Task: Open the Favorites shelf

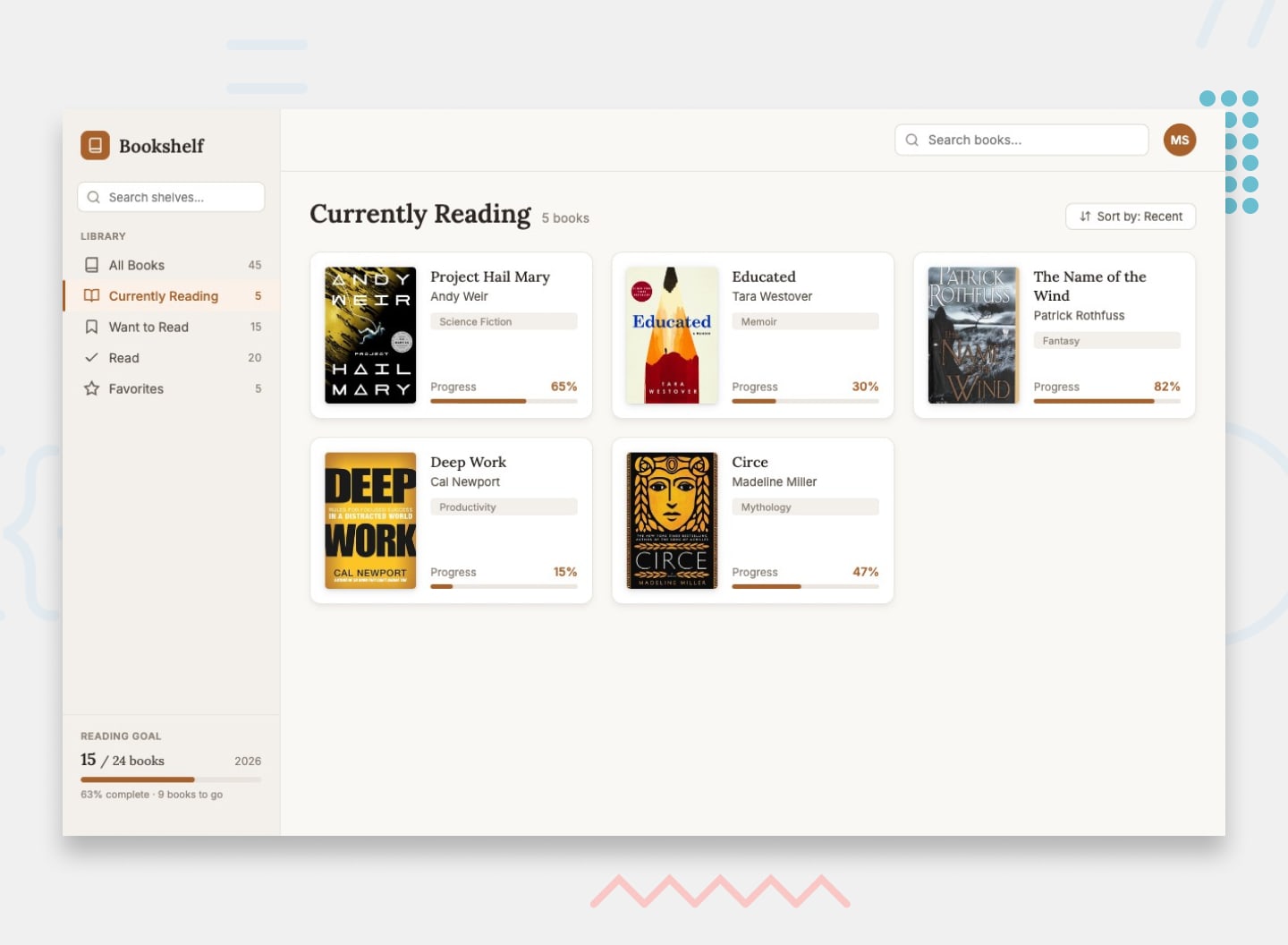Action: [x=171, y=388]
